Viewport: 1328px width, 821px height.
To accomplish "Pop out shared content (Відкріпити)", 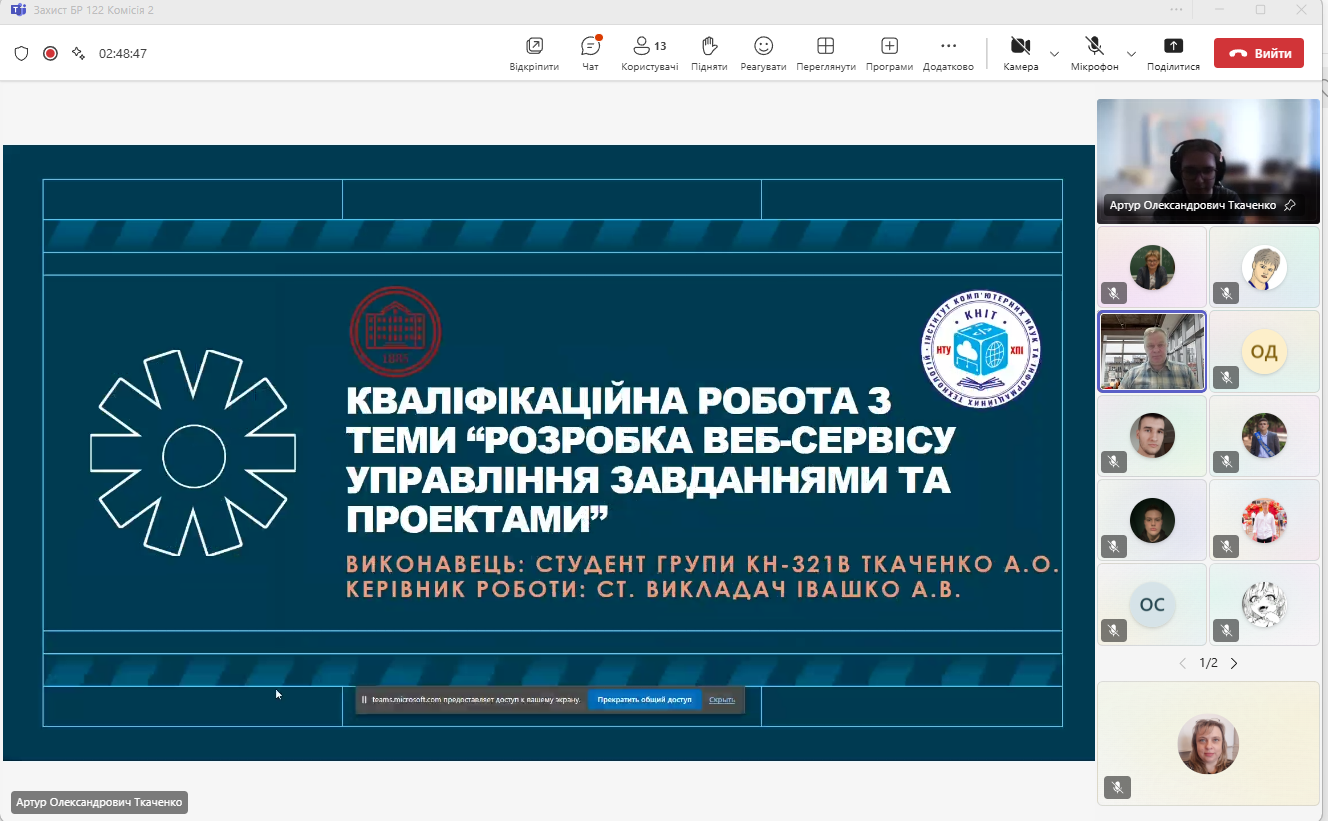I will tap(534, 53).
